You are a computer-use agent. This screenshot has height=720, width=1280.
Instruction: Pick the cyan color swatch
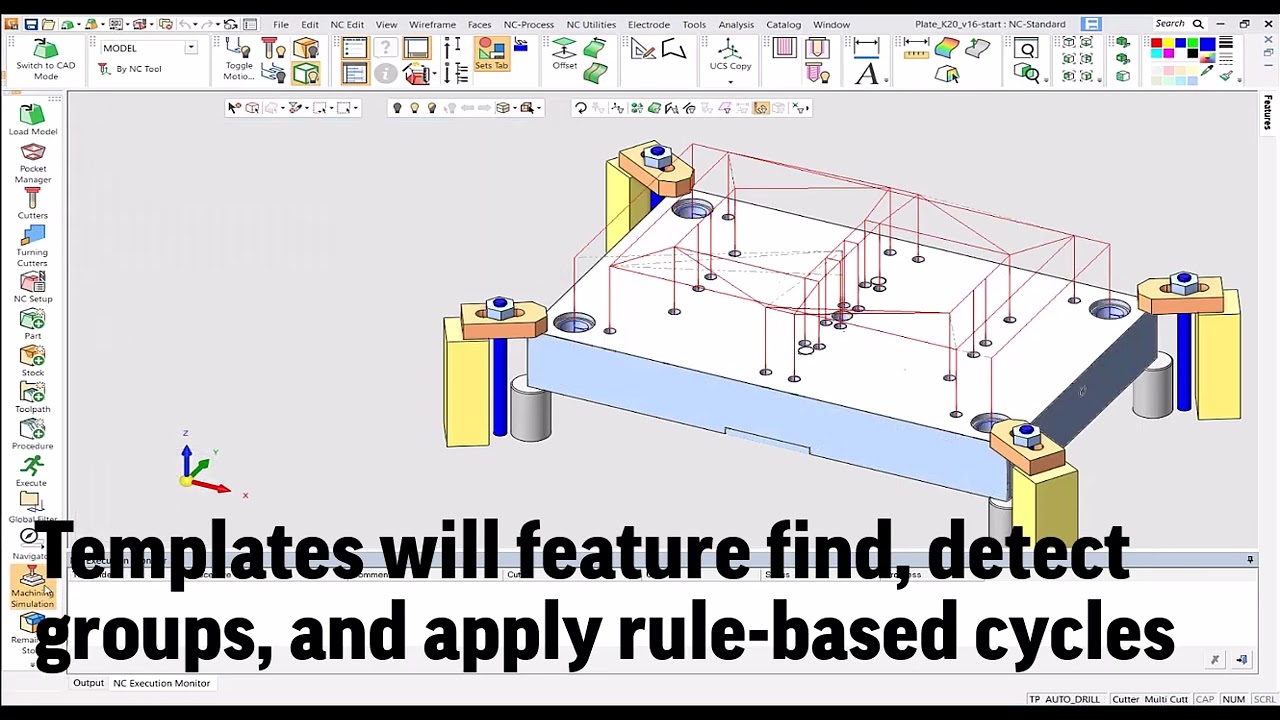[1156, 53]
